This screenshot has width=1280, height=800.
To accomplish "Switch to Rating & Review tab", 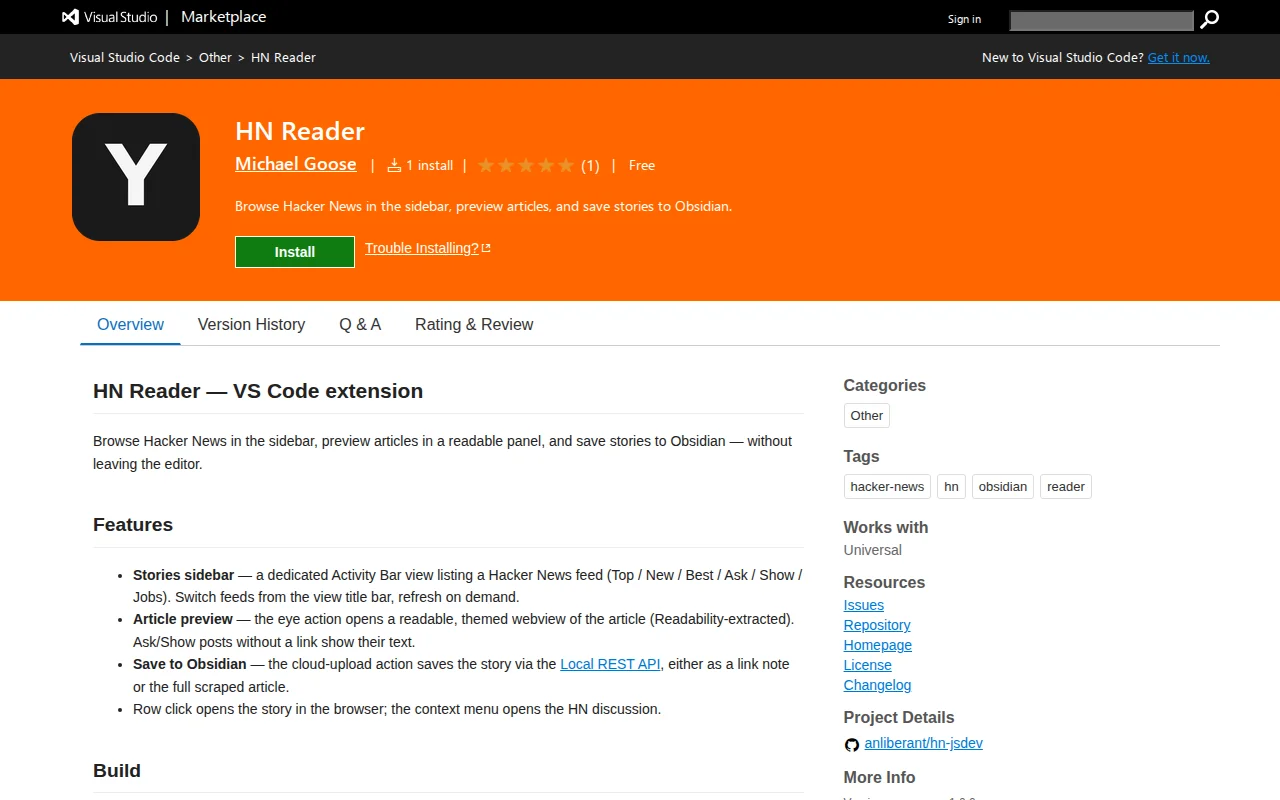I will 474,324.
